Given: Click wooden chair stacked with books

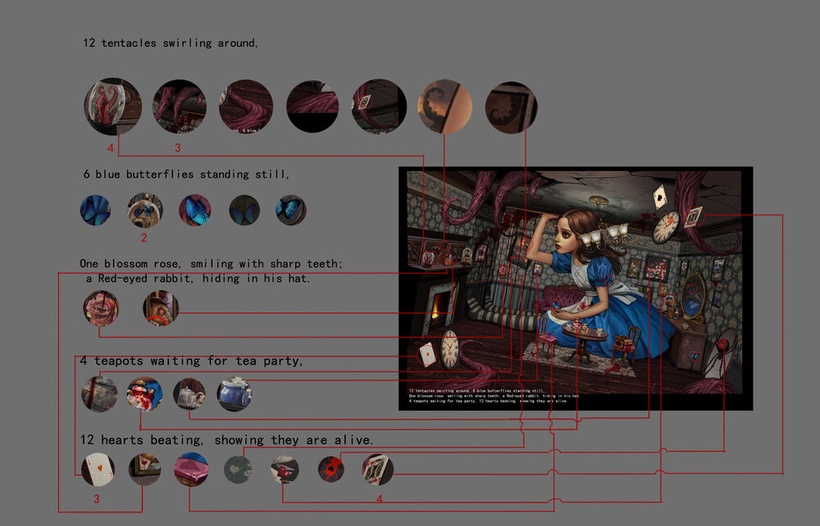Looking at the screenshot, I should (x=627, y=344).
